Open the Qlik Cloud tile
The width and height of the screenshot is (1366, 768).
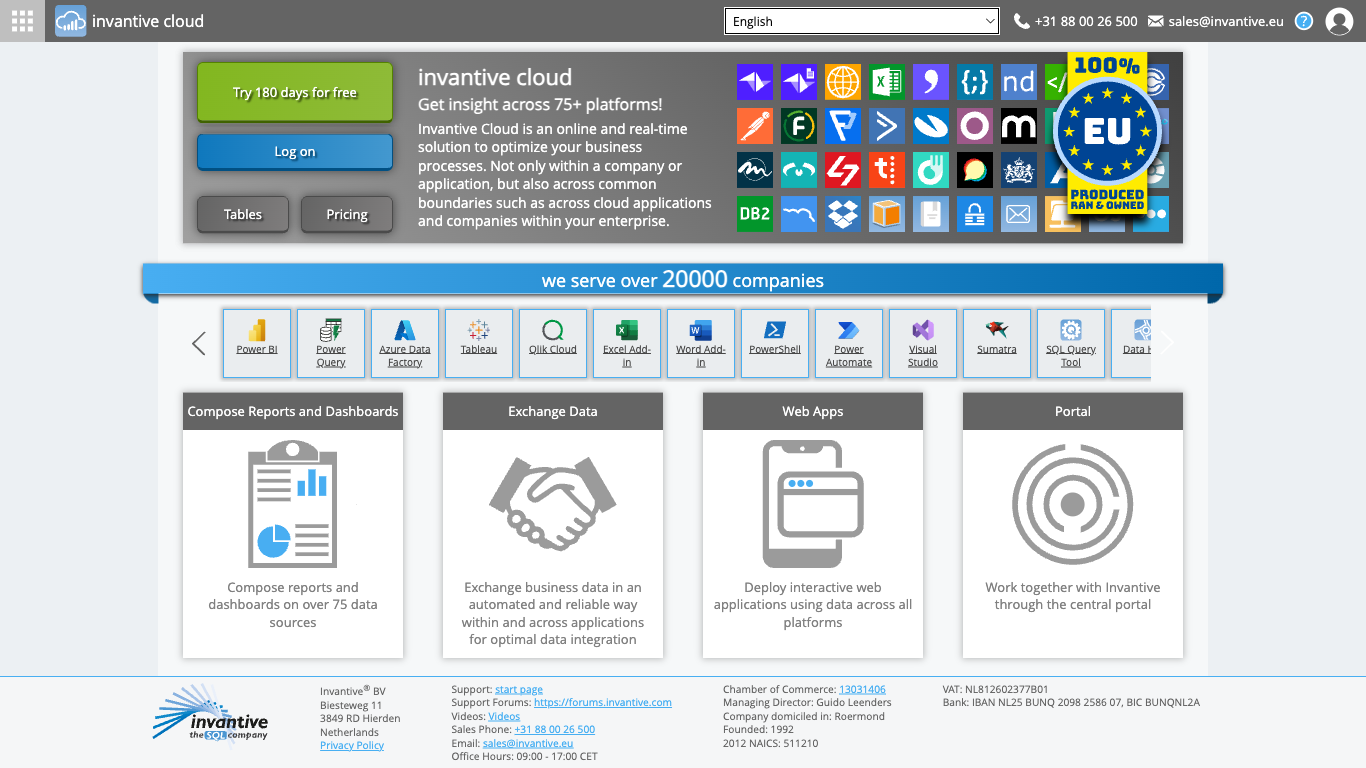click(553, 343)
